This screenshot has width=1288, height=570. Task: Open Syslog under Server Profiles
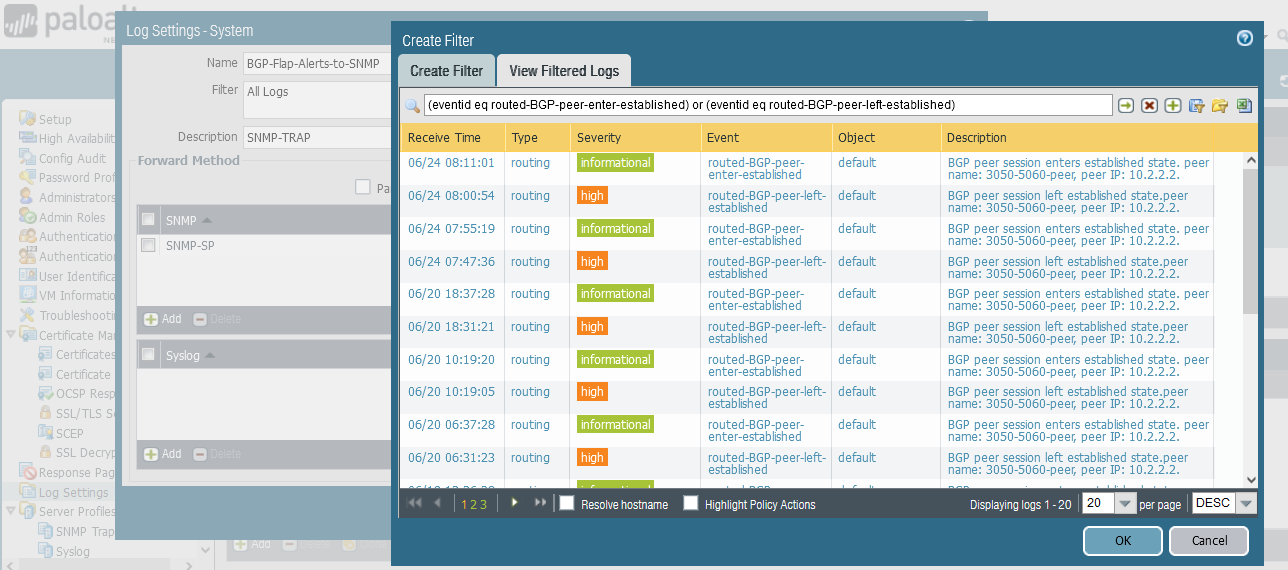click(64, 551)
